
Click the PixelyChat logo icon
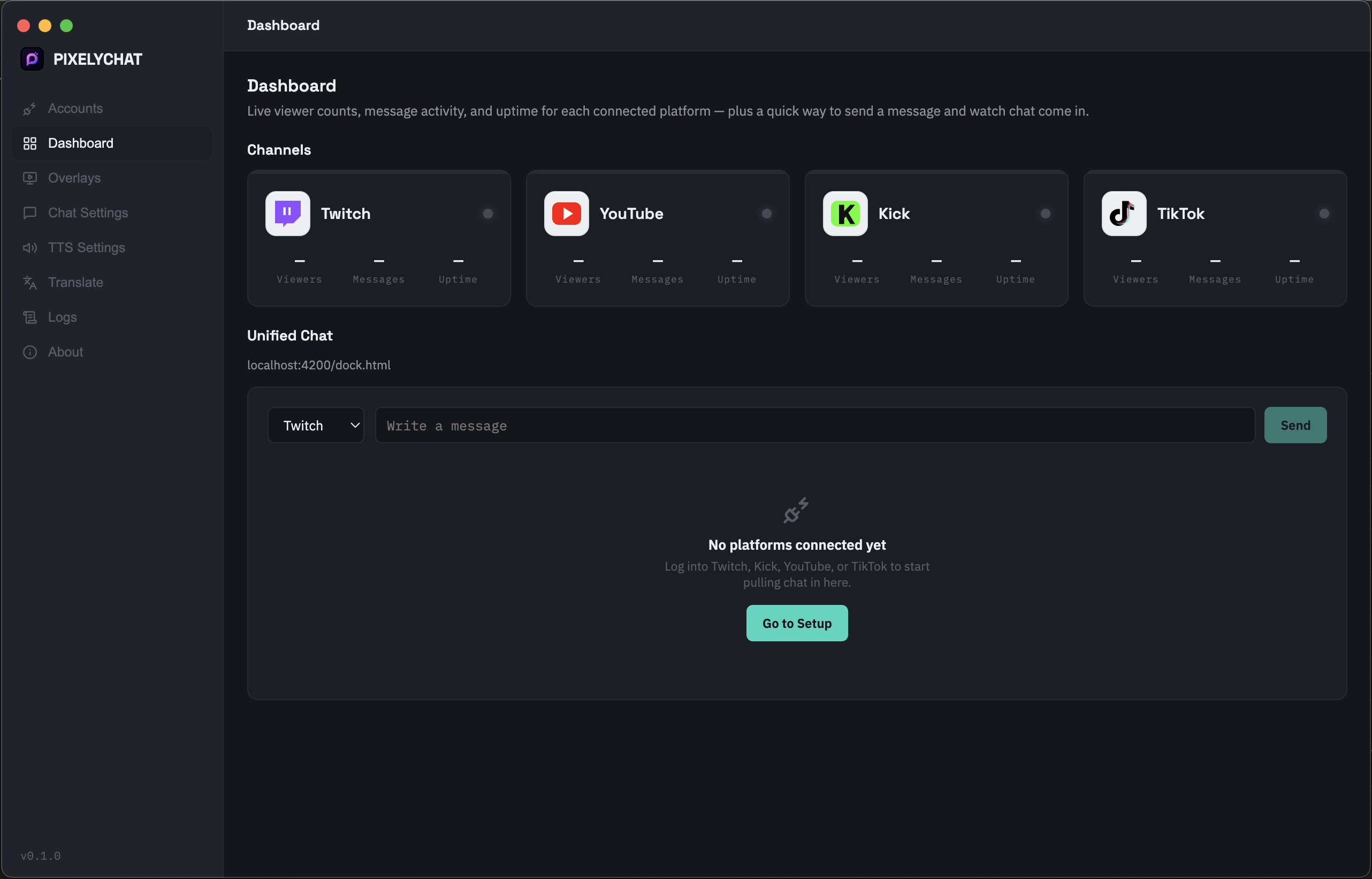[32, 59]
